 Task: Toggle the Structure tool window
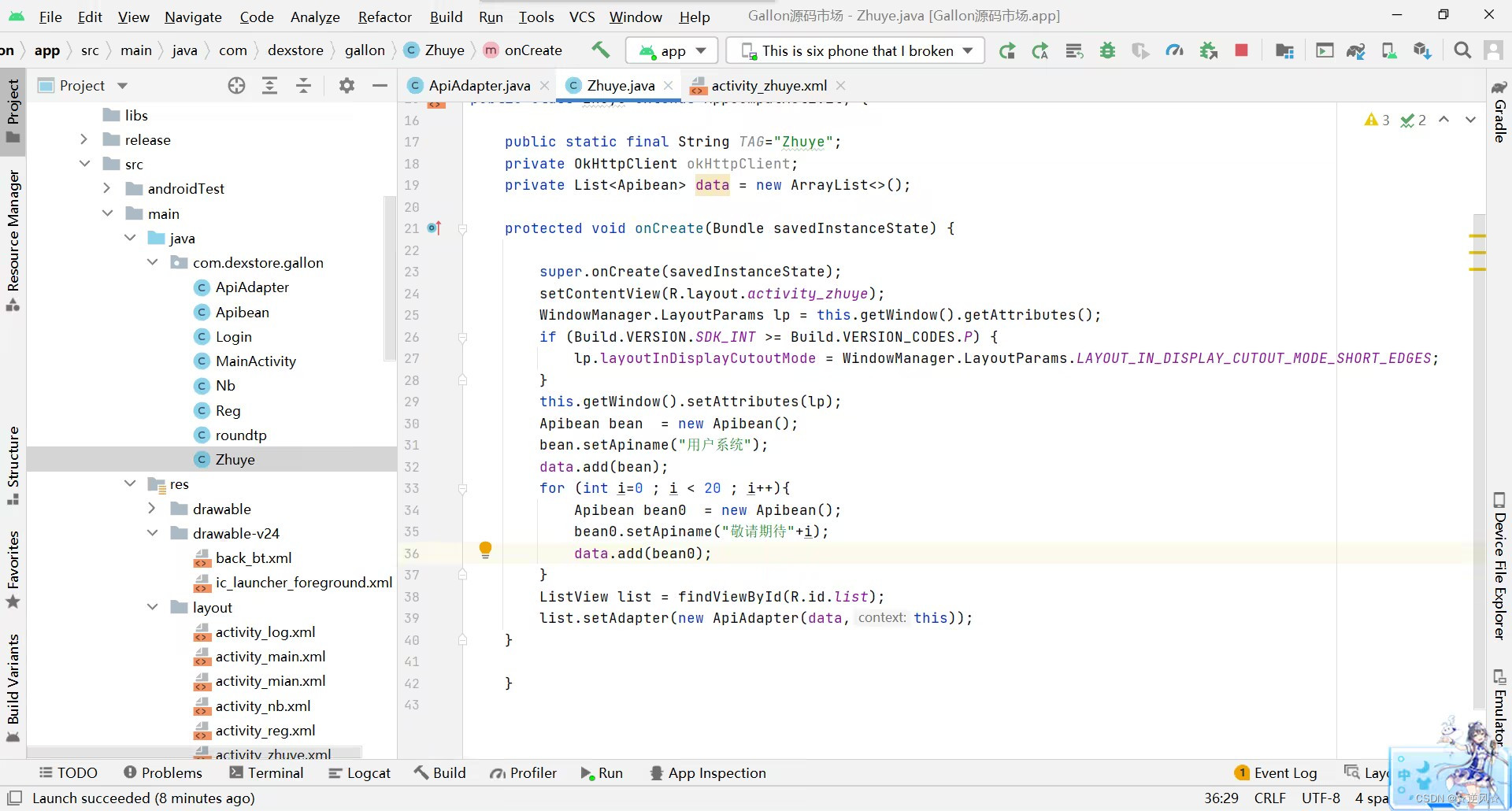(x=13, y=466)
